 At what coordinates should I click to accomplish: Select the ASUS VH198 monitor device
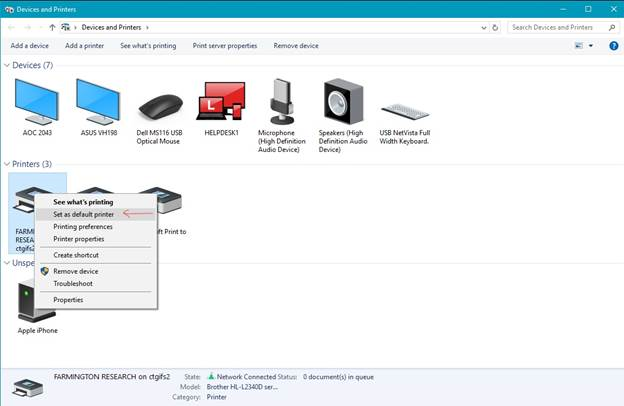click(98, 102)
